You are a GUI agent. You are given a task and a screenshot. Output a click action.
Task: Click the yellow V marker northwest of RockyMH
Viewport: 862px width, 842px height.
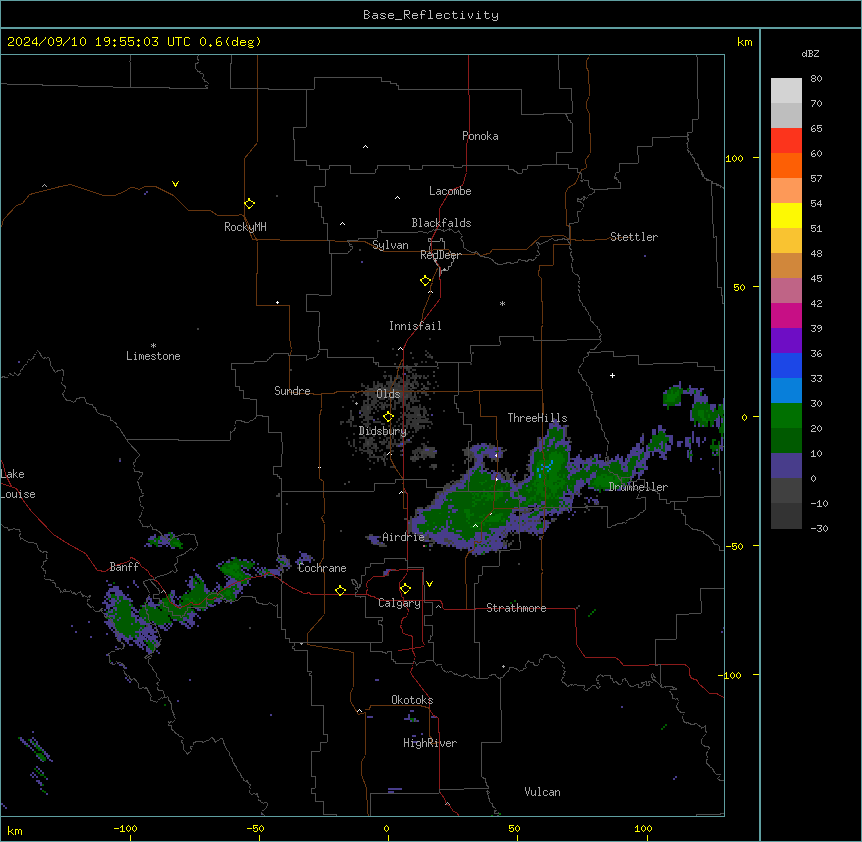click(x=175, y=184)
